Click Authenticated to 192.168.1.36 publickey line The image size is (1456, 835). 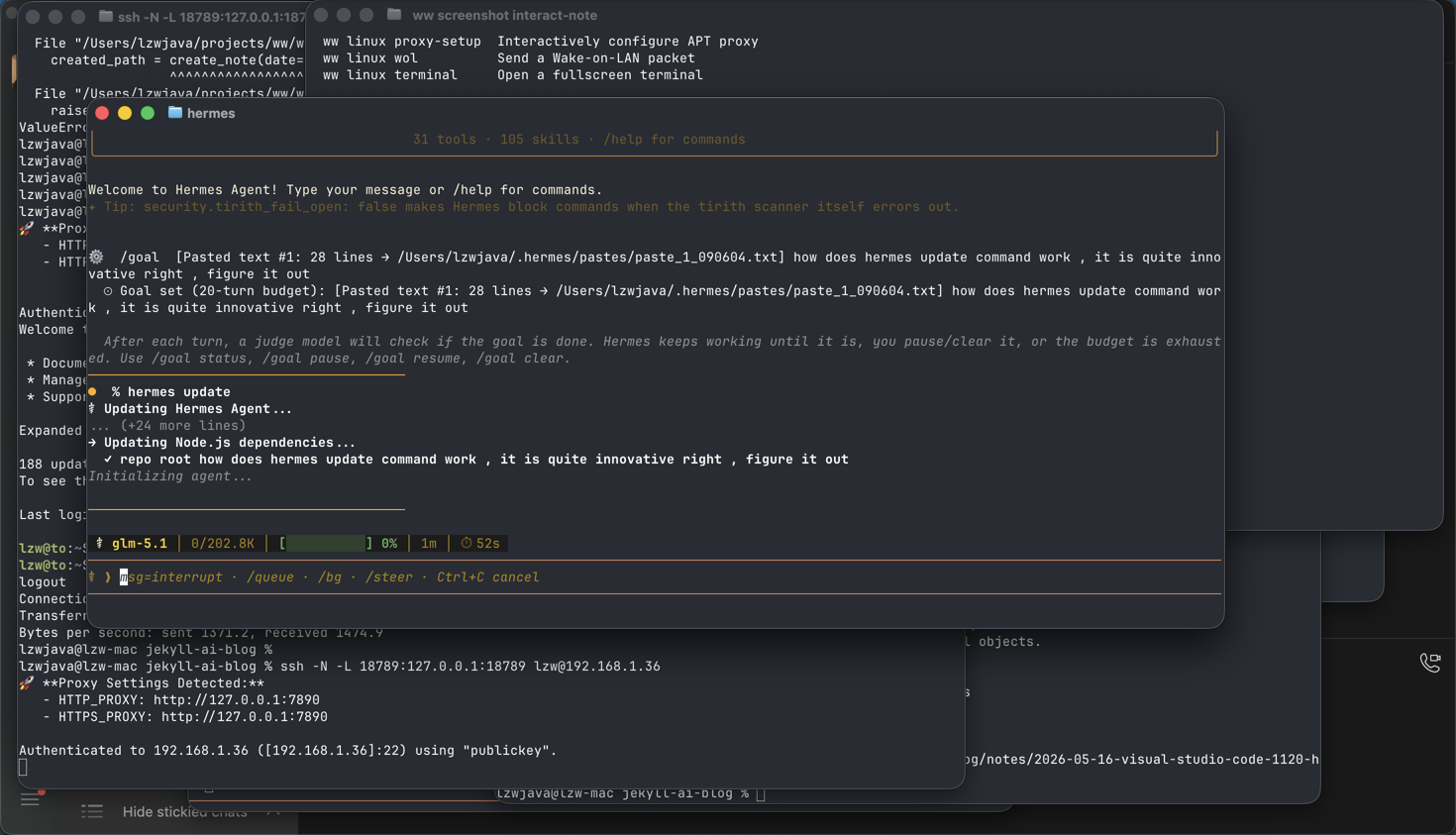tap(288, 750)
